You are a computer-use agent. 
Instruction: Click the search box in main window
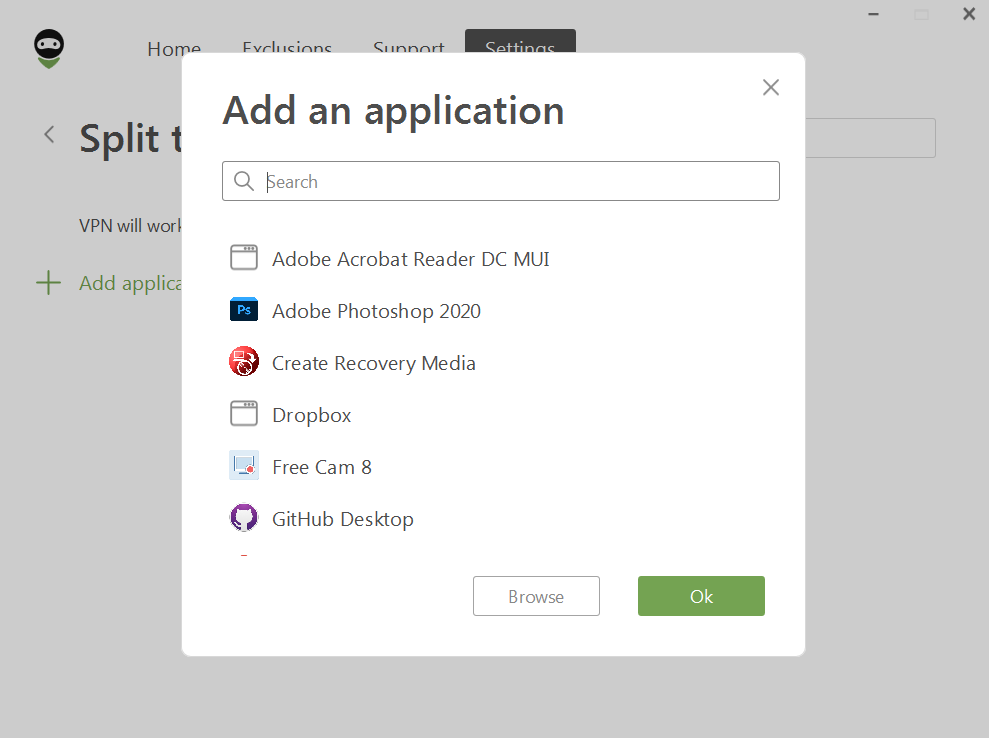(870, 138)
